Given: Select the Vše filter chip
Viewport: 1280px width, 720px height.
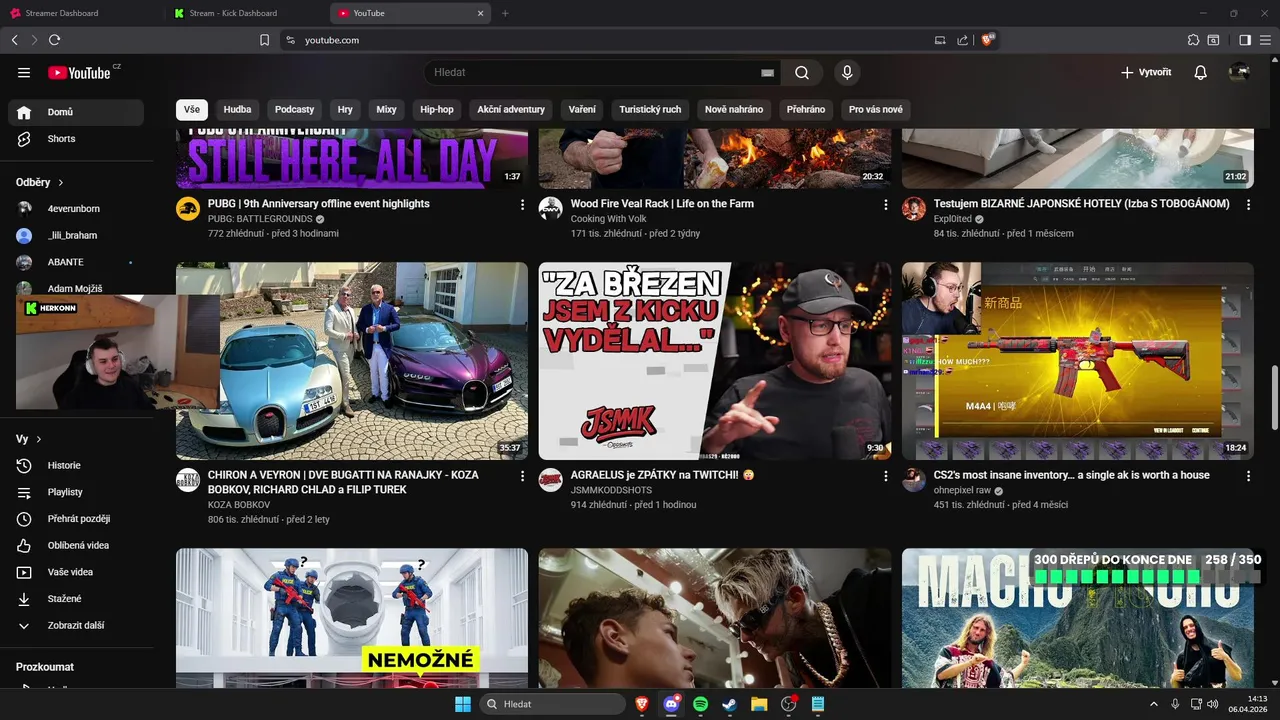Looking at the screenshot, I should (192, 109).
